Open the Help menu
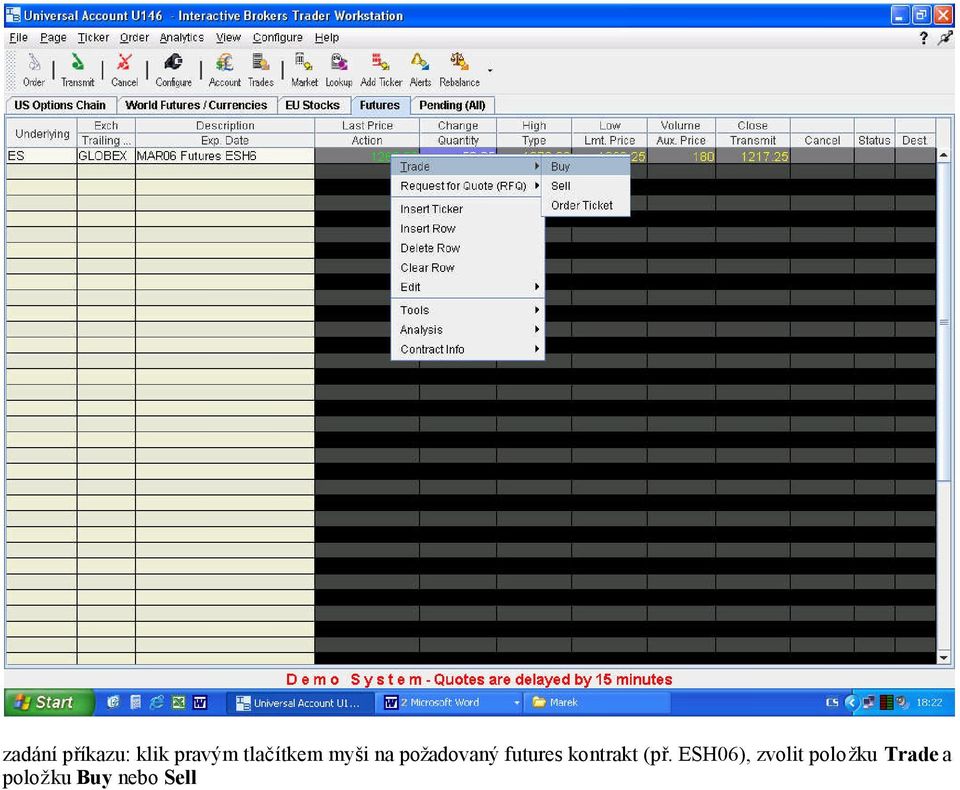This screenshot has height=790, width=960. pyautogui.click(x=326, y=37)
